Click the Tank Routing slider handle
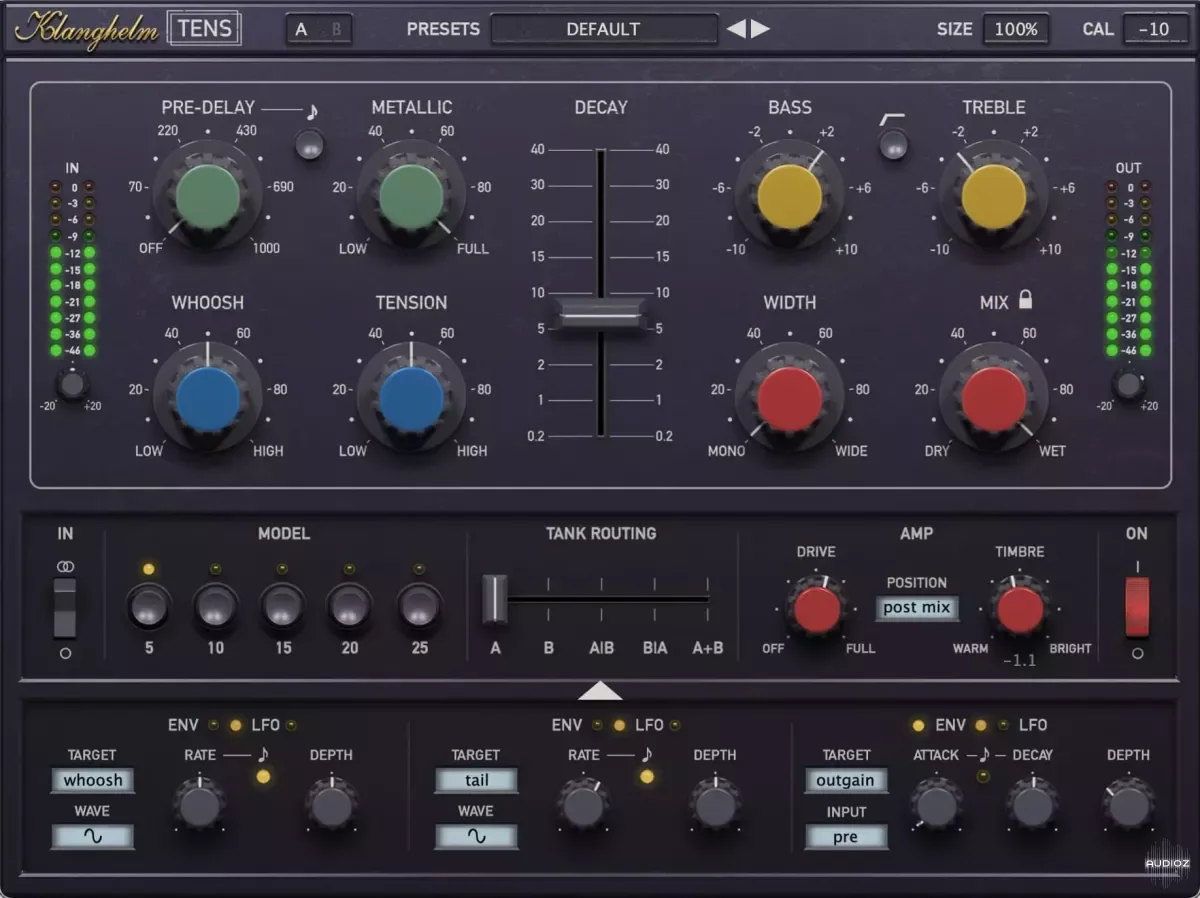The height and width of the screenshot is (898, 1200). pyautogui.click(x=495, y=599)
